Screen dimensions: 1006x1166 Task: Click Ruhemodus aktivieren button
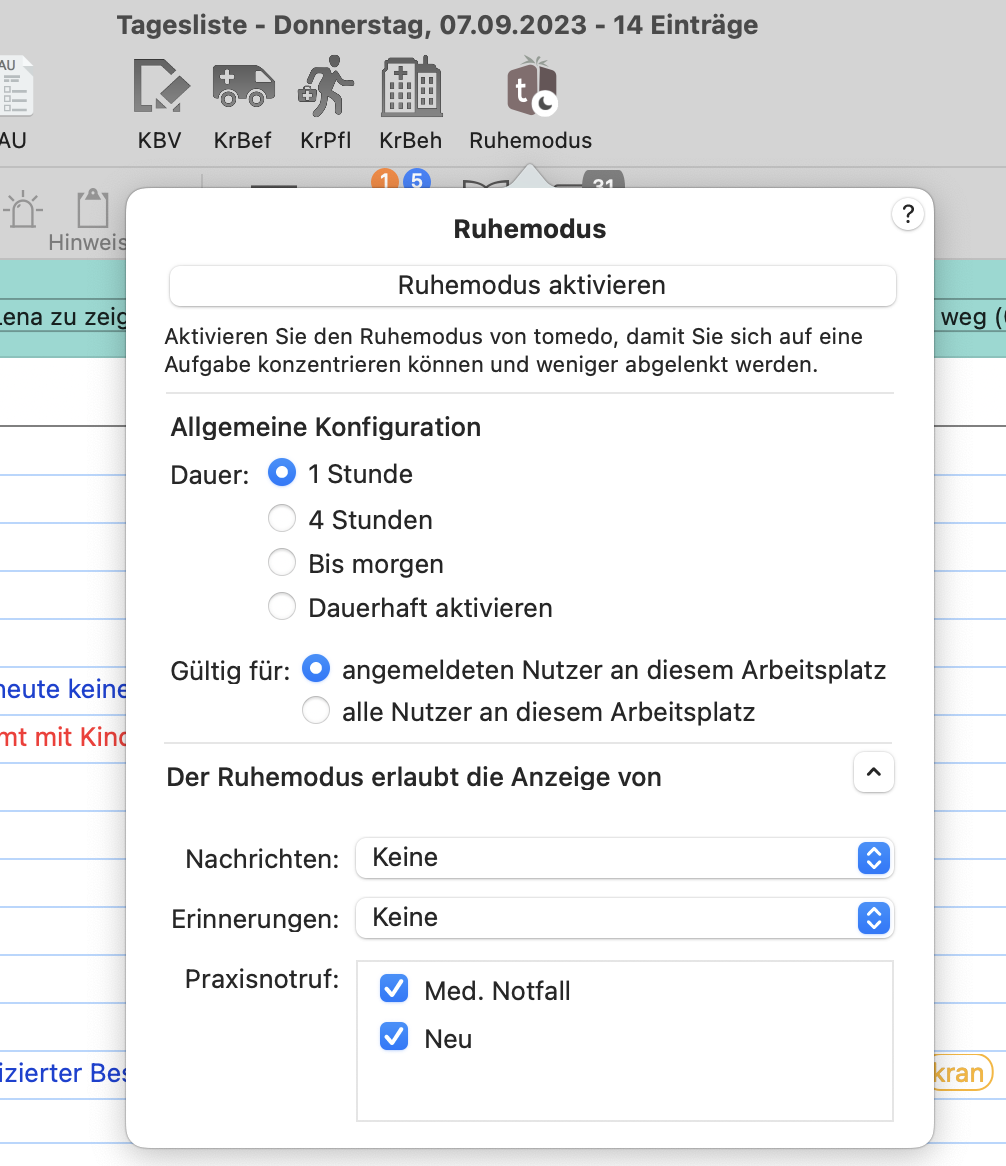pyautogui.click(x=532, y=286)
